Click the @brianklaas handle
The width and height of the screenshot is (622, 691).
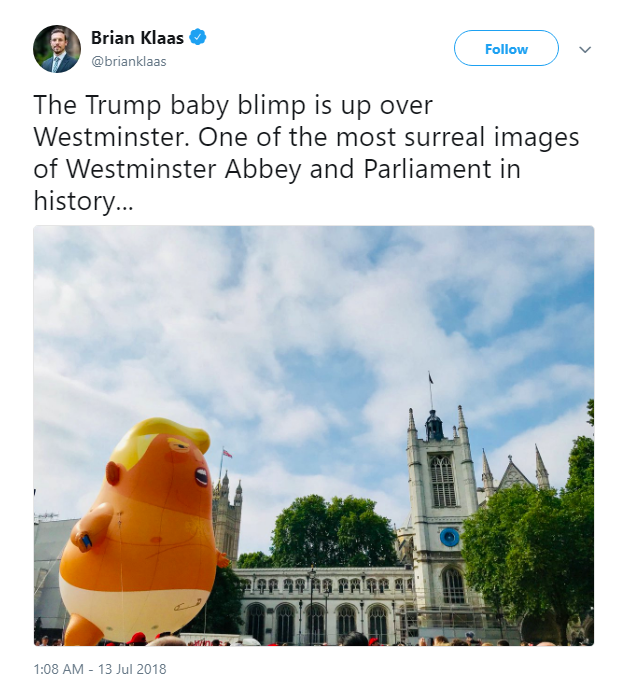[x=129, y=61]
